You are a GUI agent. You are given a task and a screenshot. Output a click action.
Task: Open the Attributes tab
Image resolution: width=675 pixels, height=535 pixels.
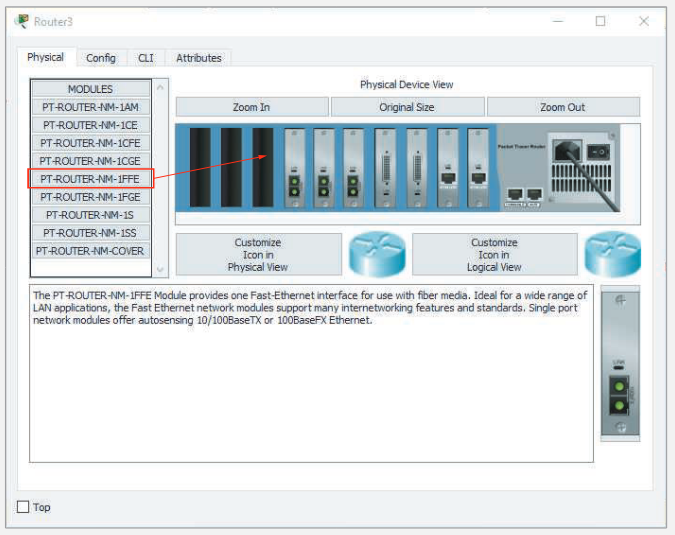[x=198, y=58]
